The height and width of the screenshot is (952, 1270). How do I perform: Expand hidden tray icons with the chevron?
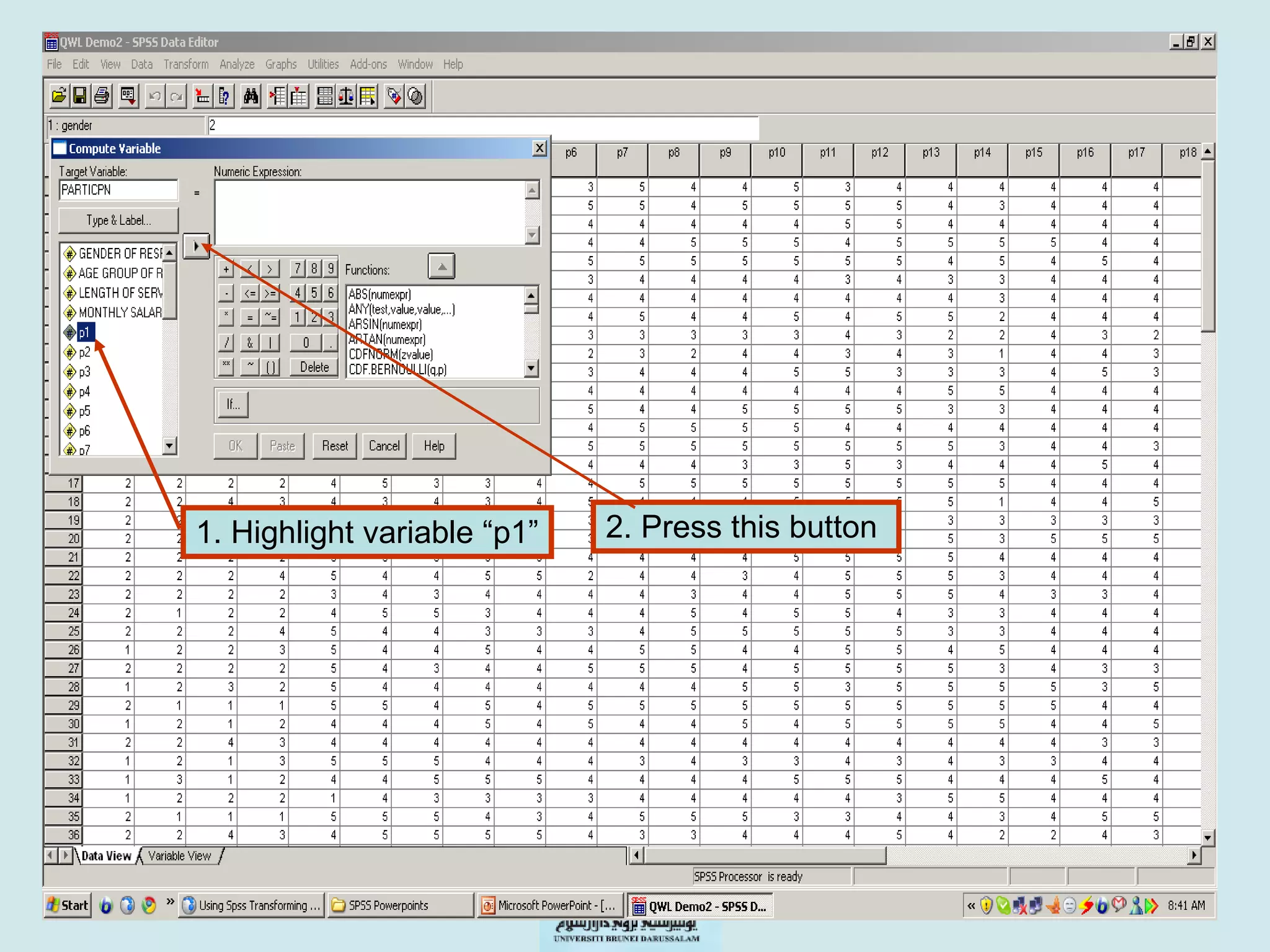[971, 906]
